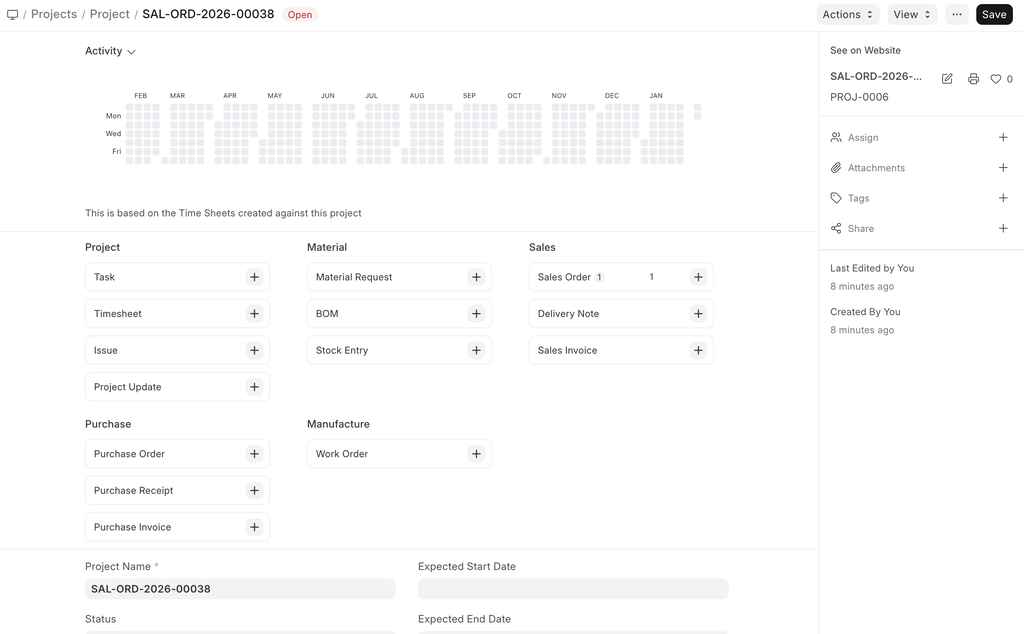
Task: Click the edit pencil icon beside document title
Action: coord(947,79)
